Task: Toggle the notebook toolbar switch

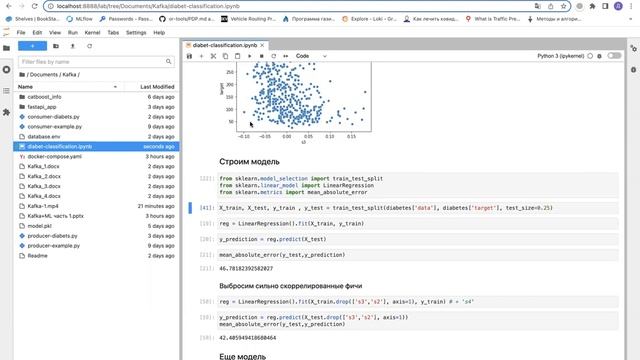Action: point(614,56)
